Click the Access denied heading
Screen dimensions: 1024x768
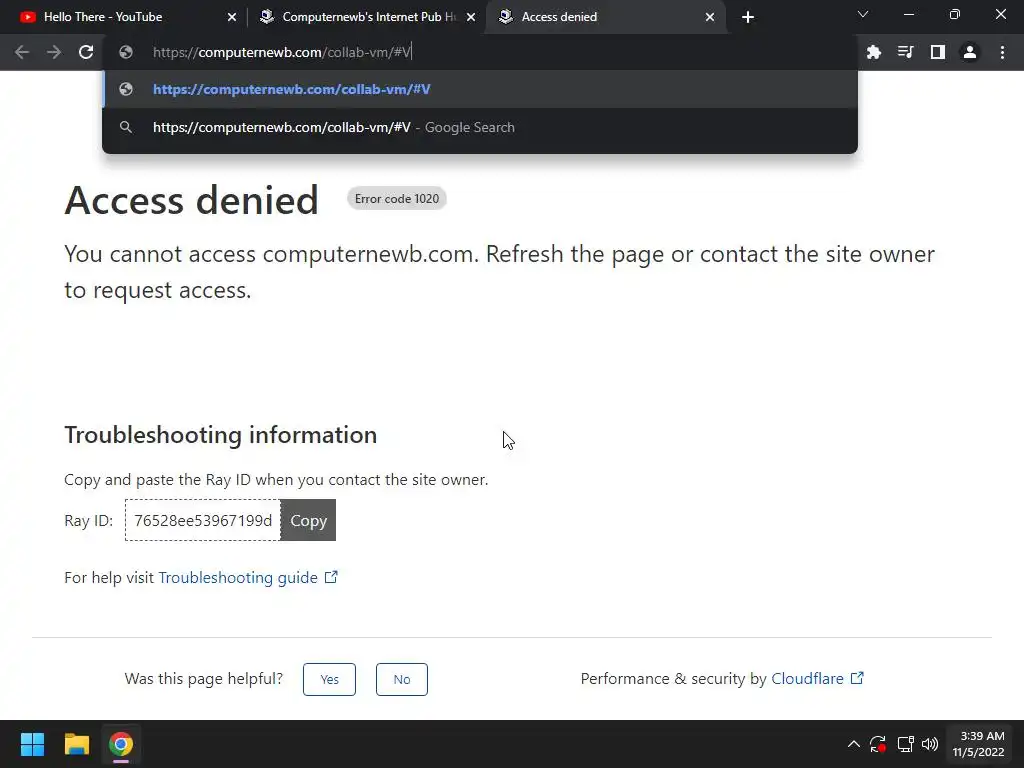(191, 200)
